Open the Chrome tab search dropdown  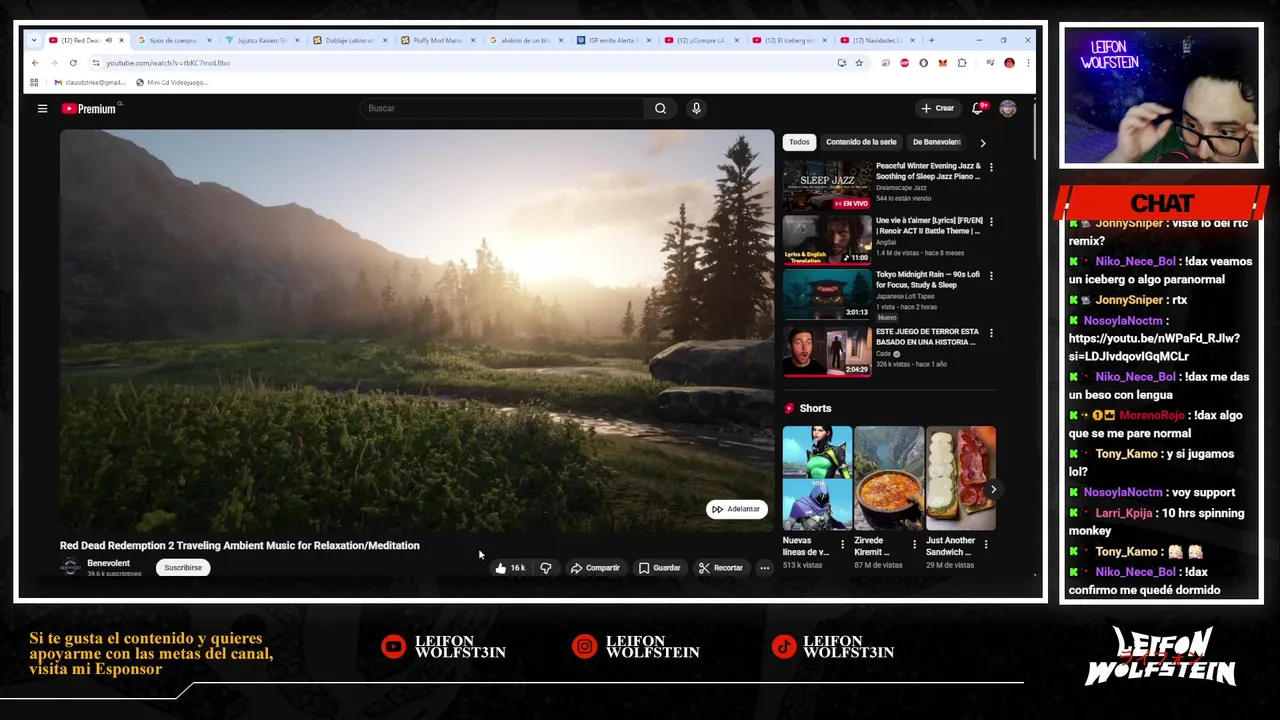(x=34, y=40)
